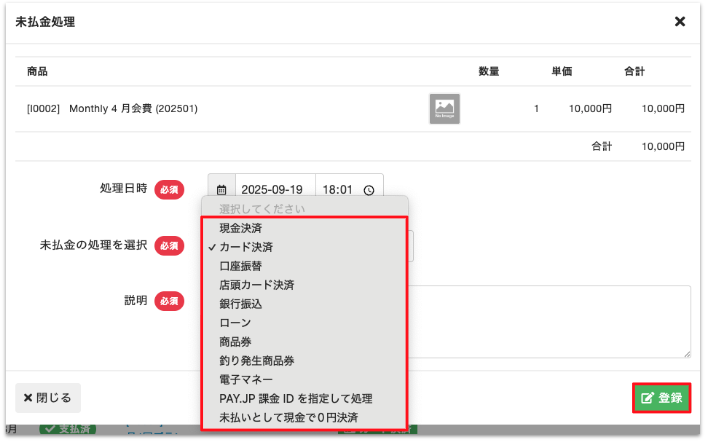Image resolution: width=708 pixels, height=444 pixels.
Task: Close the 未払金処理 dialog with X
Action: tap(680, 21)
